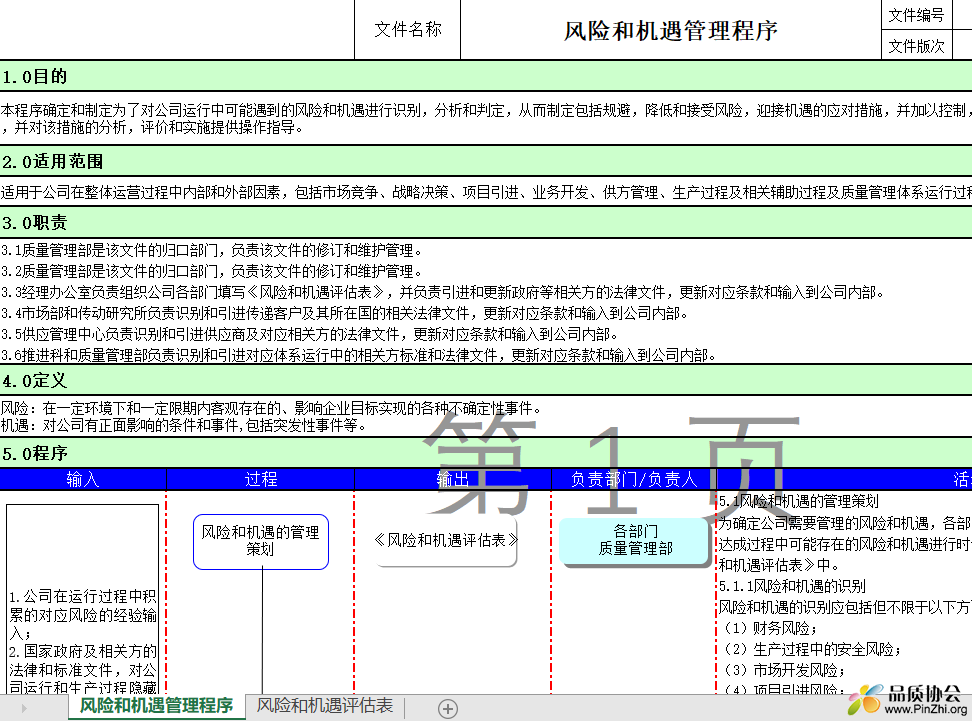Screen dimensions: 972x721
Task: Click the input text box 公司在运行过程中积累
Action: [82, 599]
